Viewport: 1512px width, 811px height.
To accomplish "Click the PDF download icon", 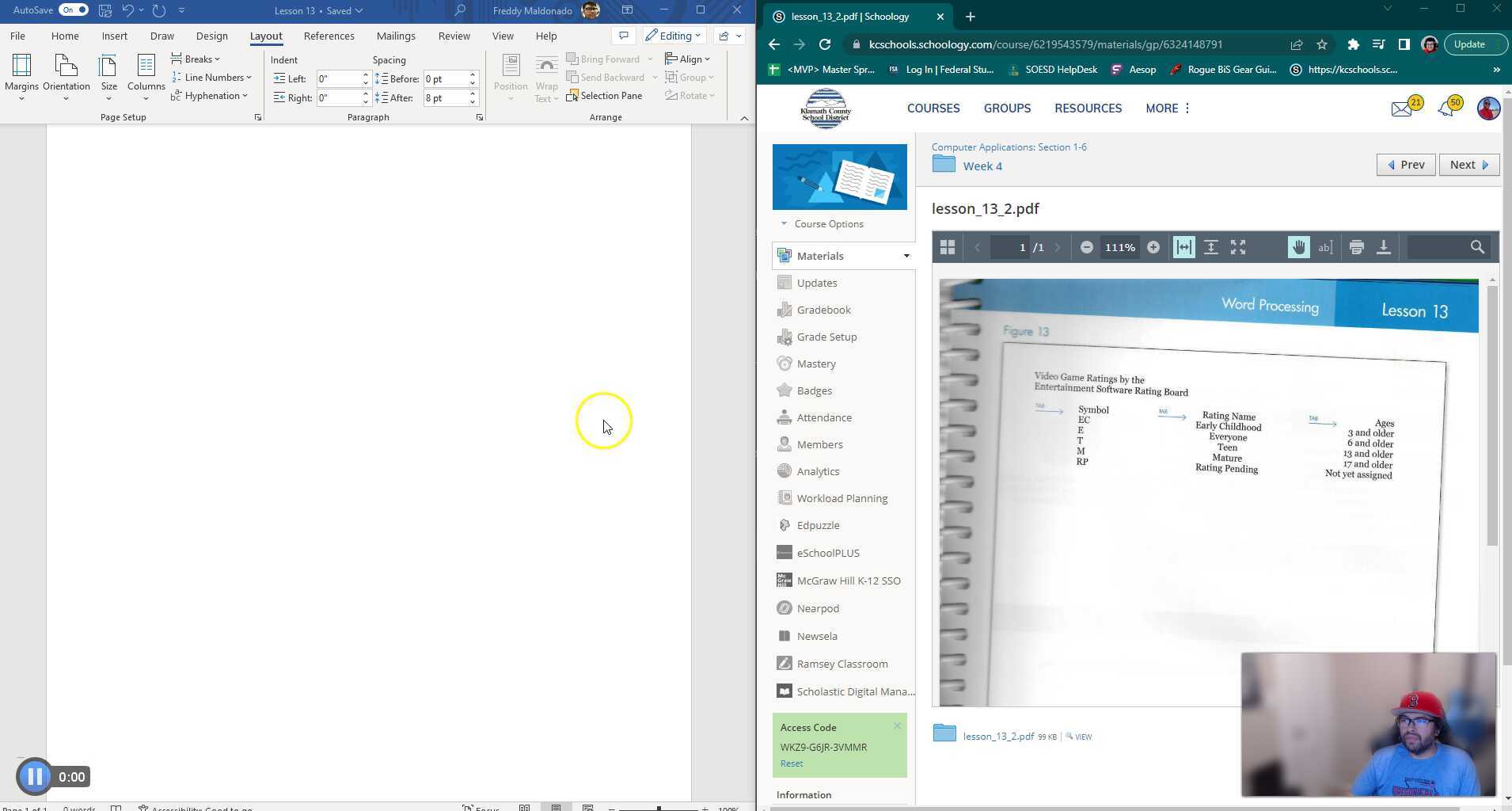I will click(x=1383, y=248).
